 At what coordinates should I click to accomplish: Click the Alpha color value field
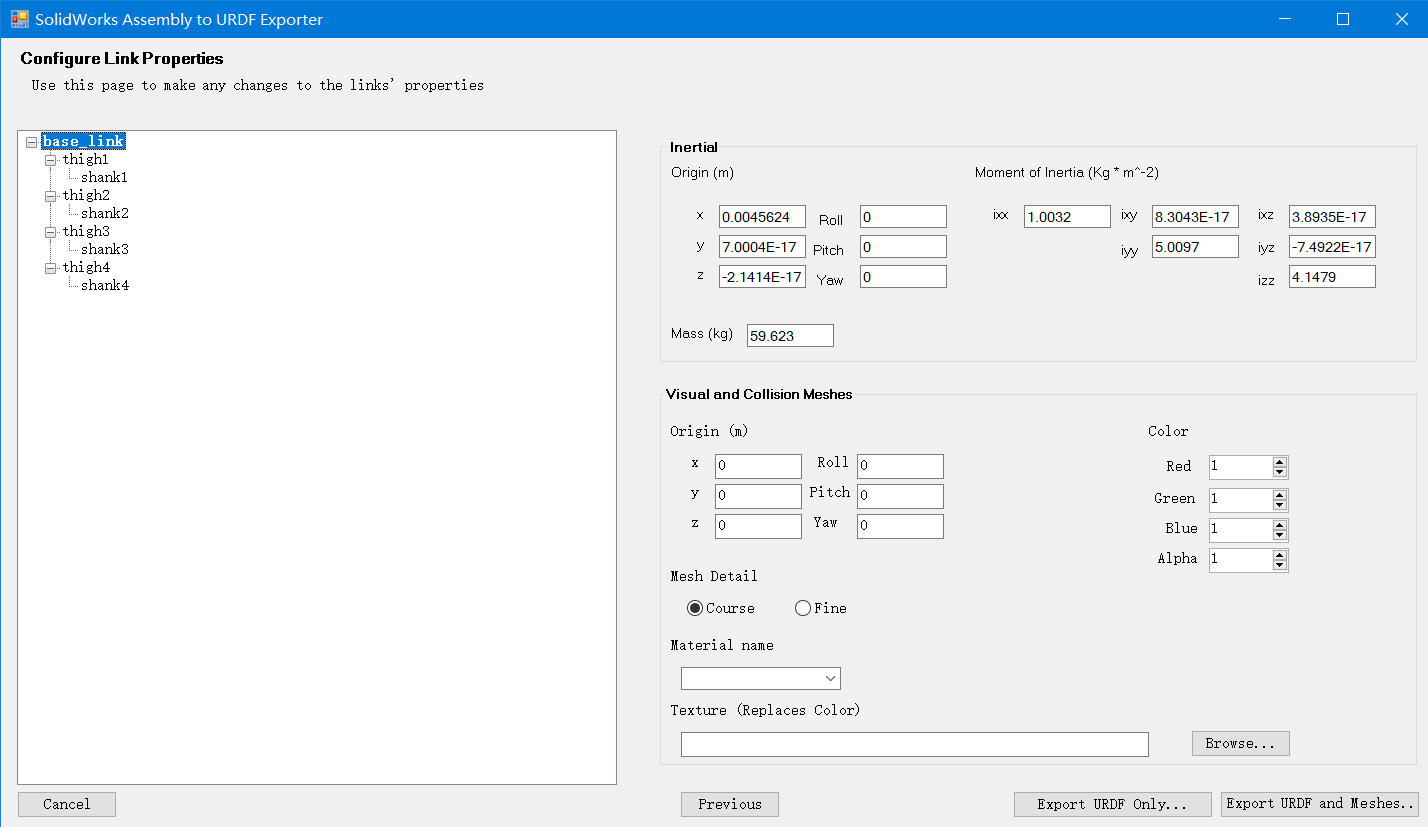click(1240, 560)
